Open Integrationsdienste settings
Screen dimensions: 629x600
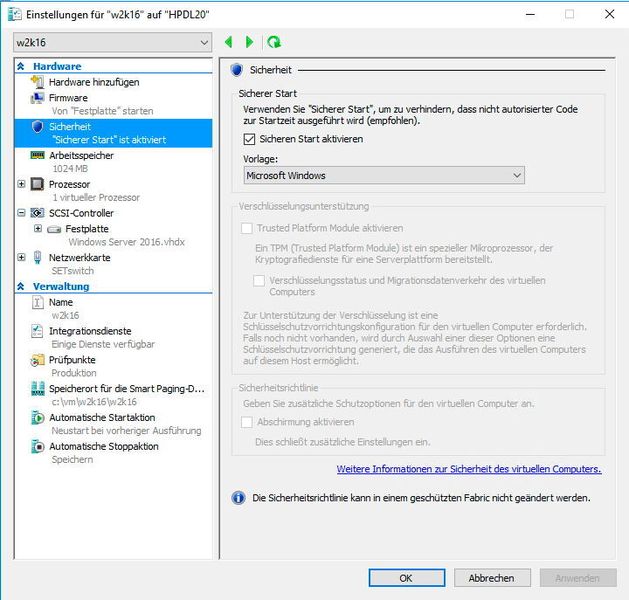[90, 331]
